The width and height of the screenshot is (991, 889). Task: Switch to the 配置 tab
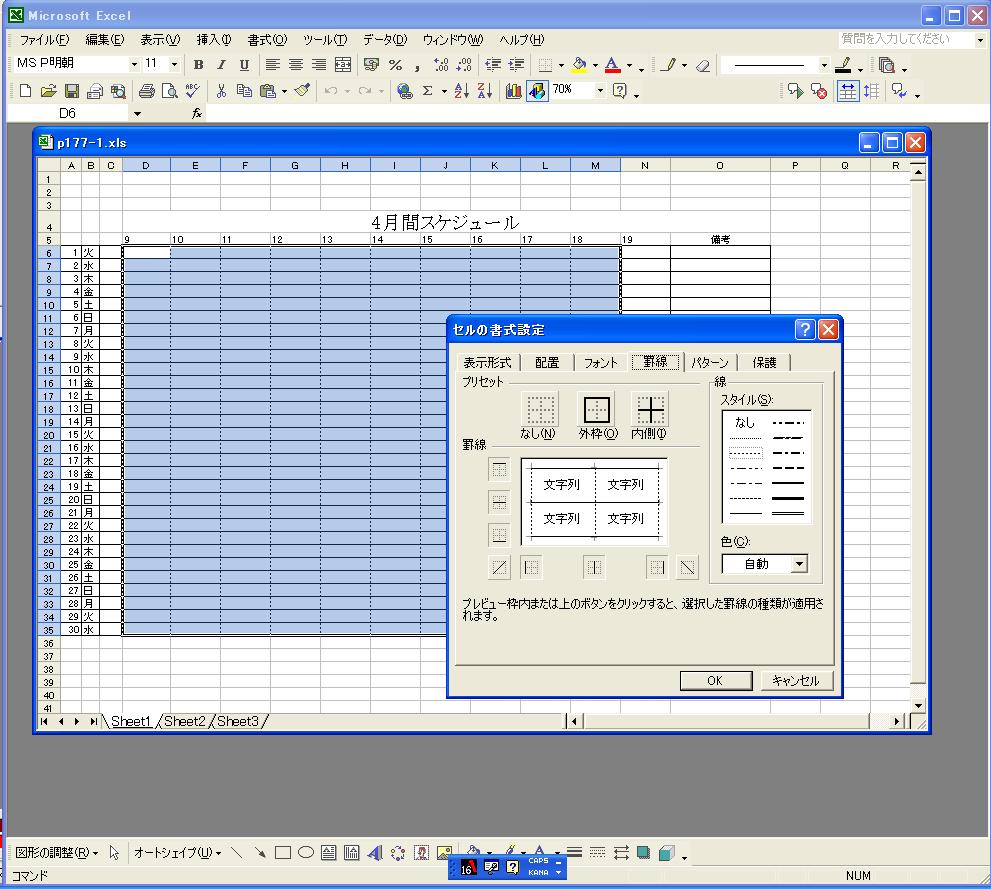coord(547,363)
